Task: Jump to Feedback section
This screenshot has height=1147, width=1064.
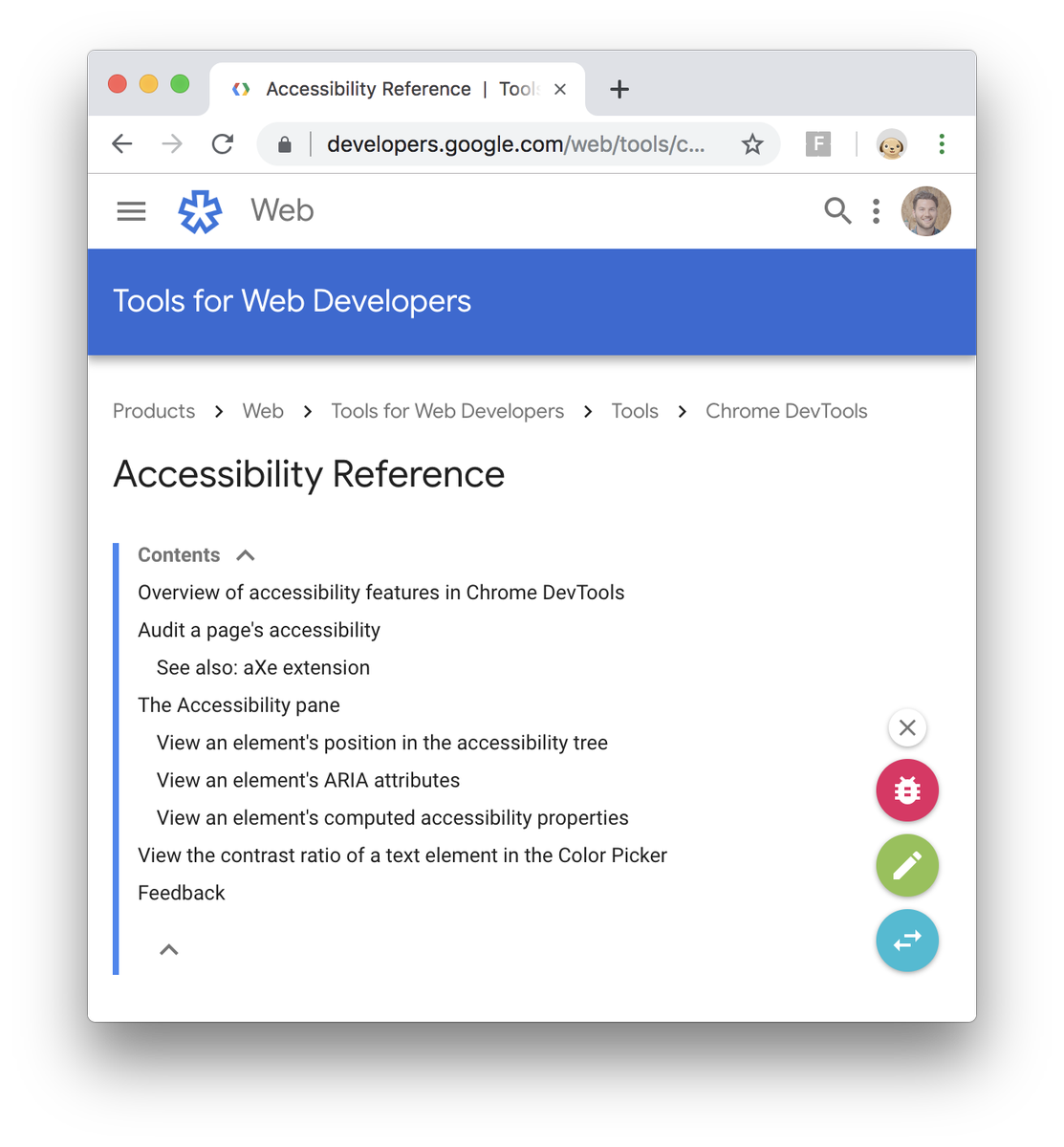Action: click(x=182, y=893)
